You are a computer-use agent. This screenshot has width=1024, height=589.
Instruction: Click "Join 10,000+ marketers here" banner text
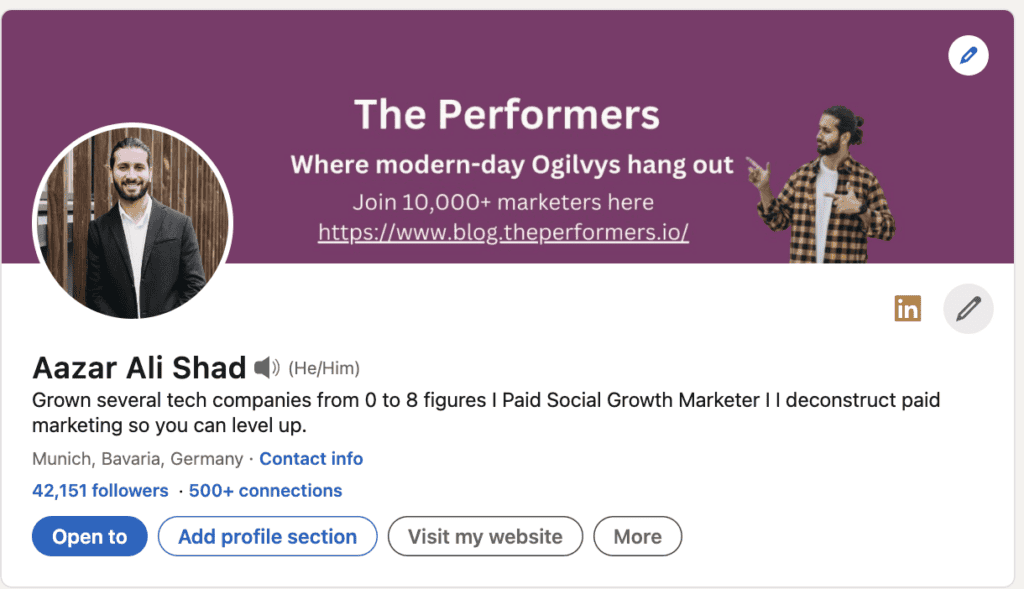tap(503, 202)
